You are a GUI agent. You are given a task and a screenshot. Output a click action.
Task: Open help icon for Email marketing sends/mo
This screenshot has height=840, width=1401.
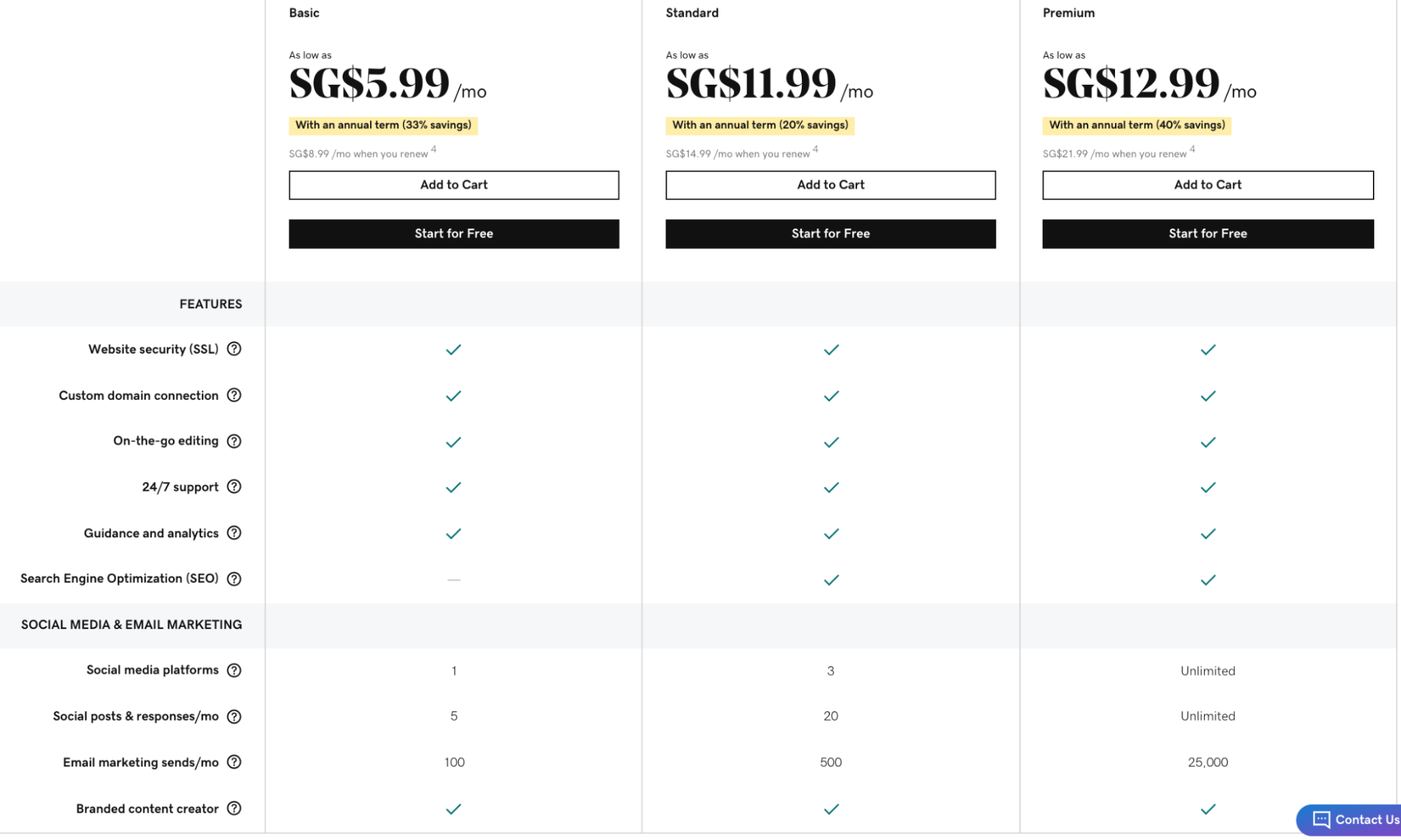(234, 762)
